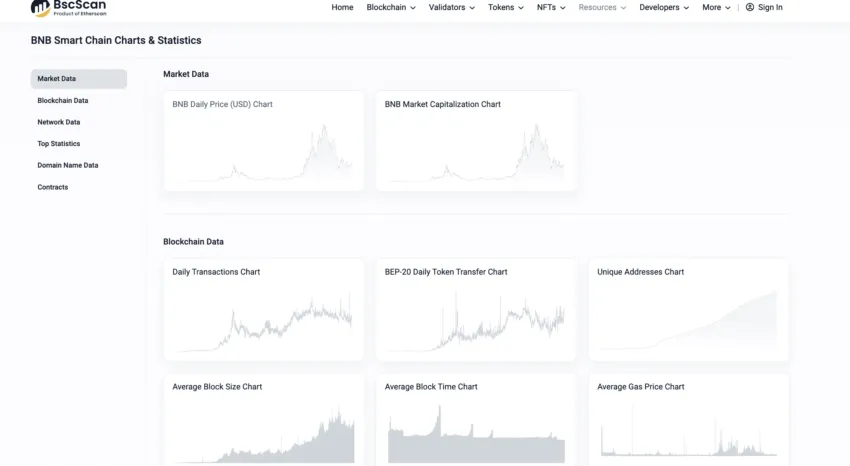The height and width of the screenshot is (466, 850).
Task: Expand the More menu
Action: coord(716,7)
